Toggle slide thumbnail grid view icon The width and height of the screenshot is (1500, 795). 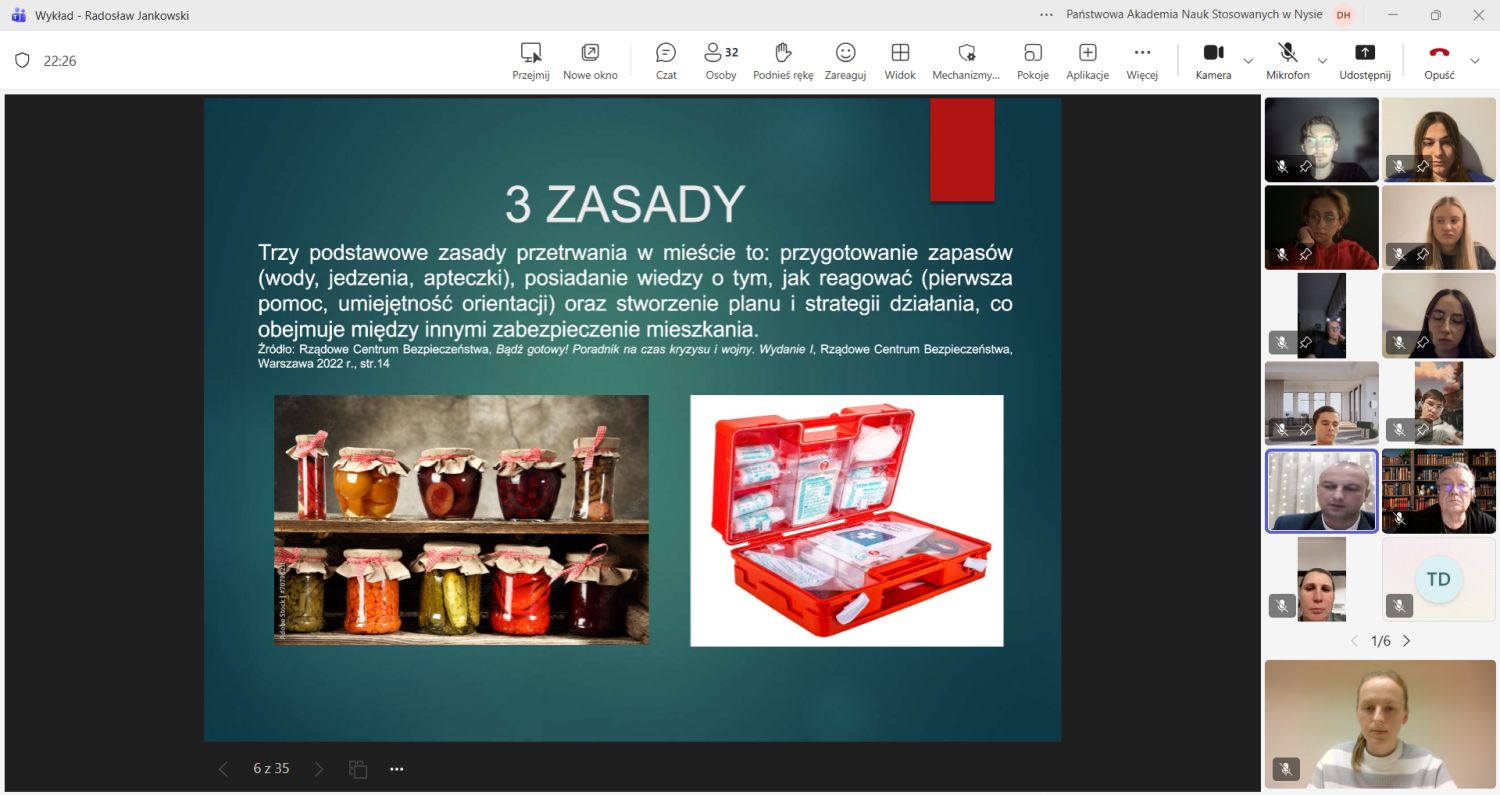(358, 769)
